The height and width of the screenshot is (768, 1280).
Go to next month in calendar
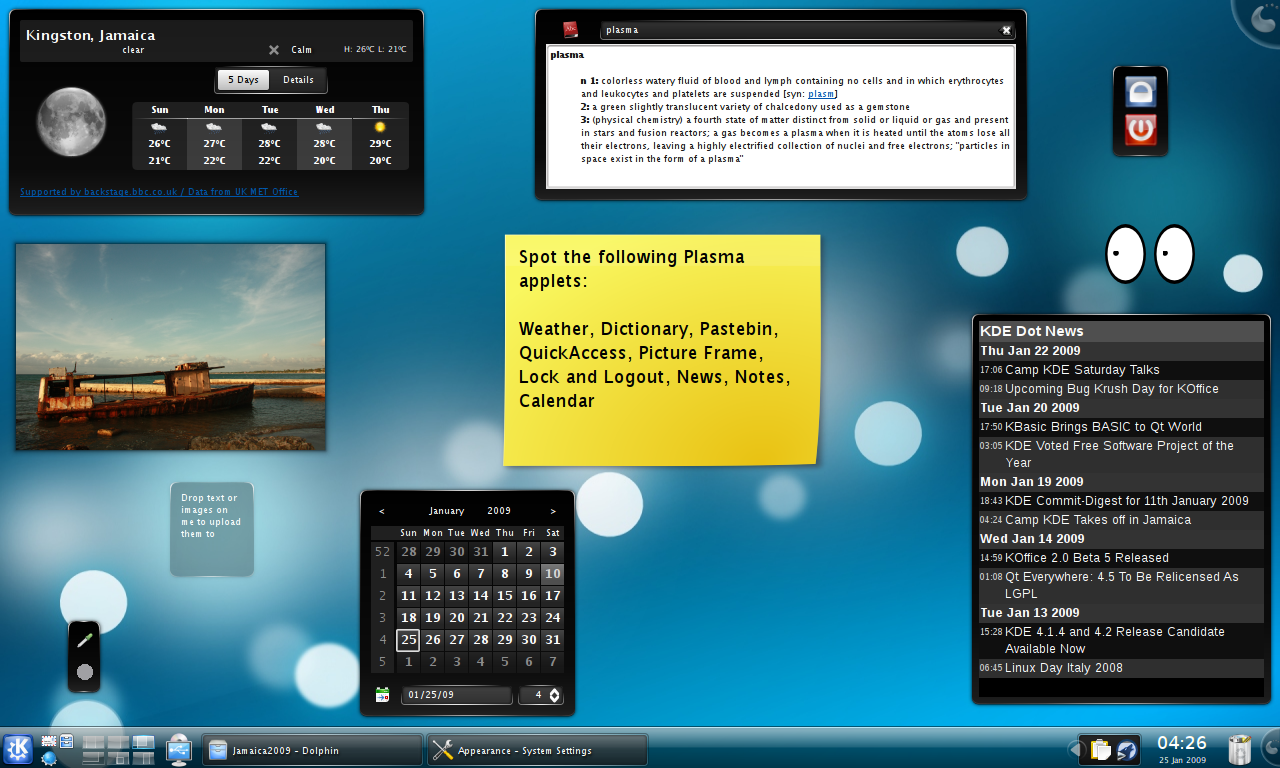click(553, 511)
